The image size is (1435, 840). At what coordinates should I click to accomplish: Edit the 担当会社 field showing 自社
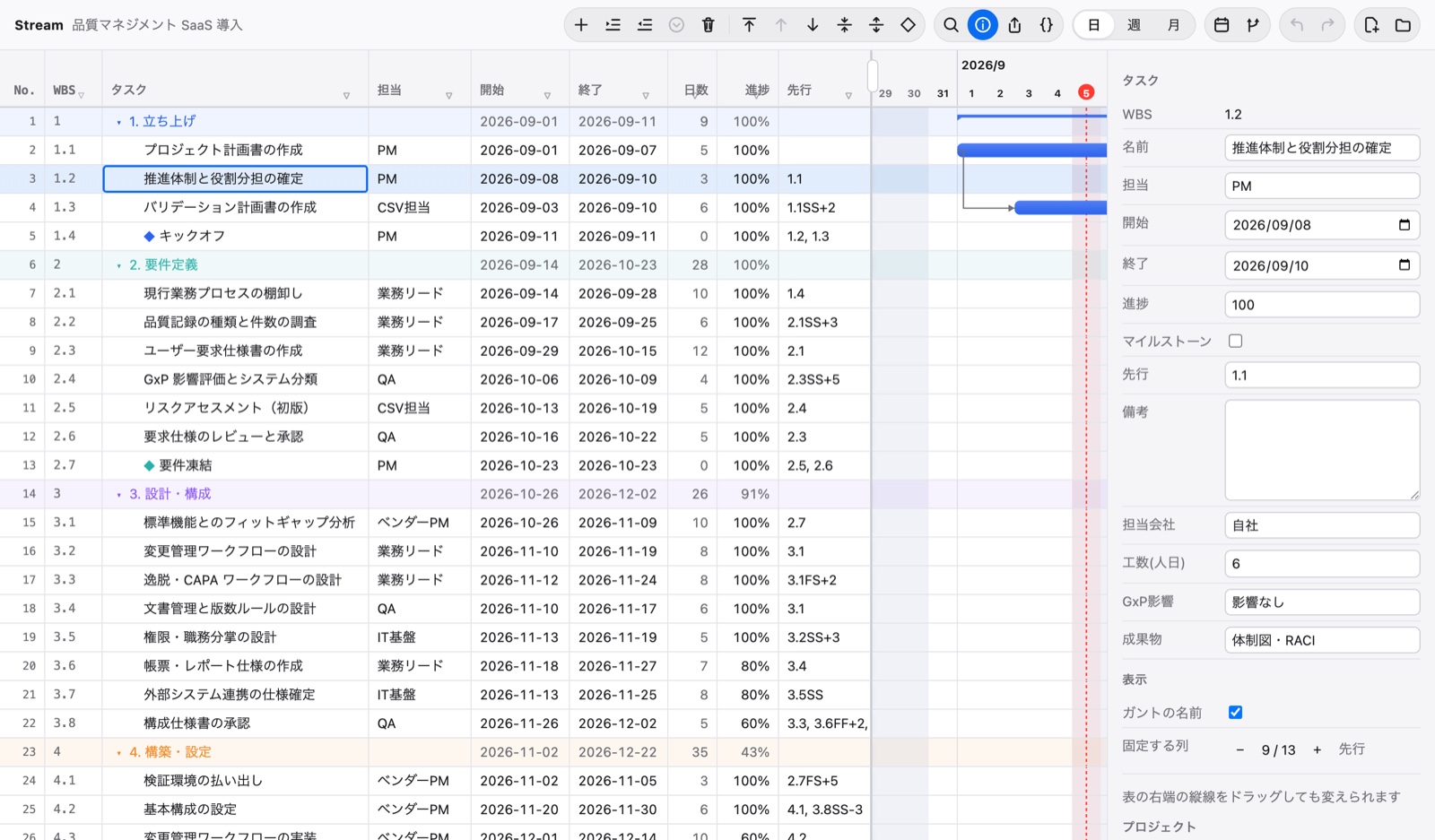pyautogui.click(x=1322, y=525)
